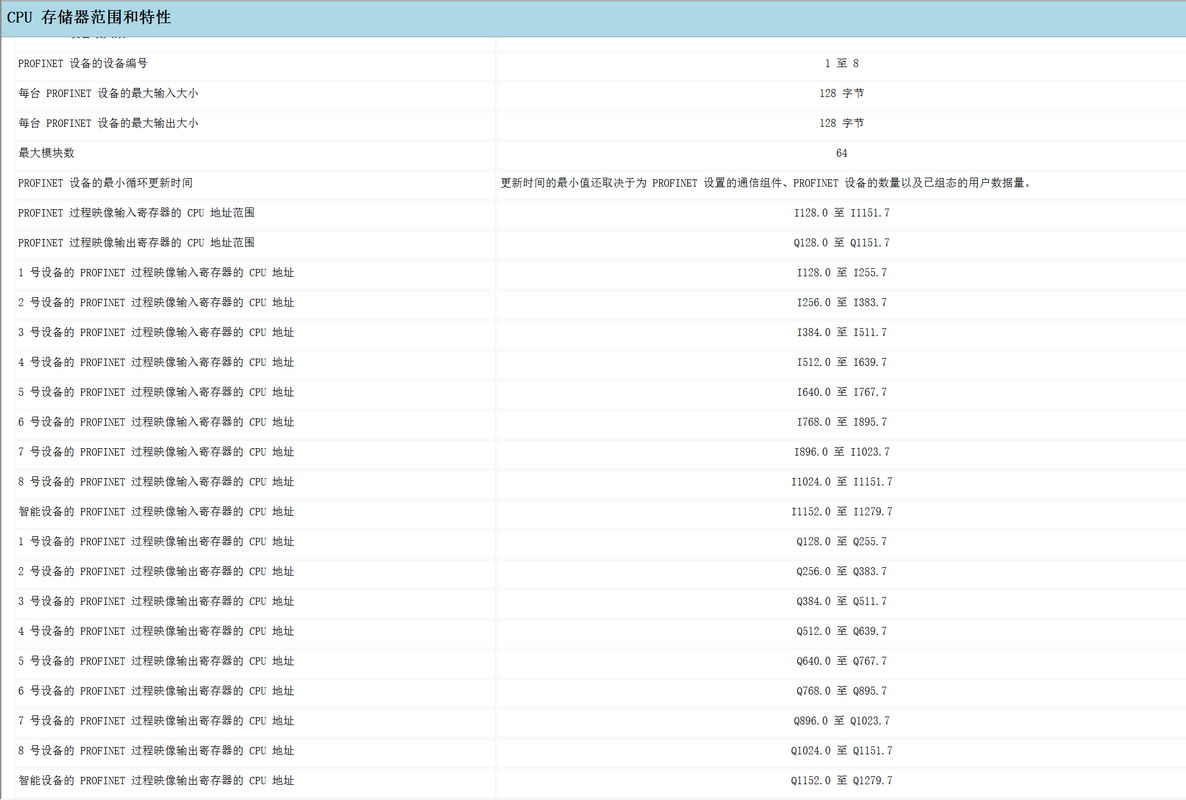
Task: Select the '8 号设备' input register address label
Action: [156, 482]
